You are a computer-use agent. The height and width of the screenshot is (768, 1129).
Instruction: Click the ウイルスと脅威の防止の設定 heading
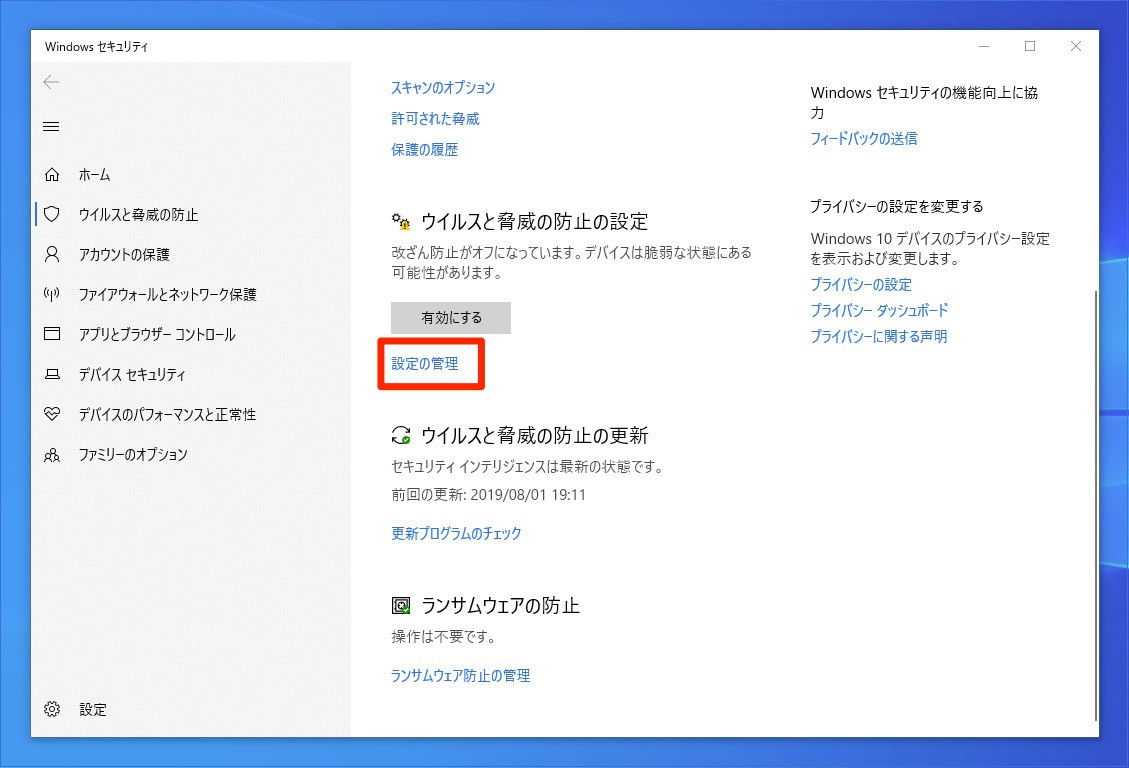(x=534, y=222)
